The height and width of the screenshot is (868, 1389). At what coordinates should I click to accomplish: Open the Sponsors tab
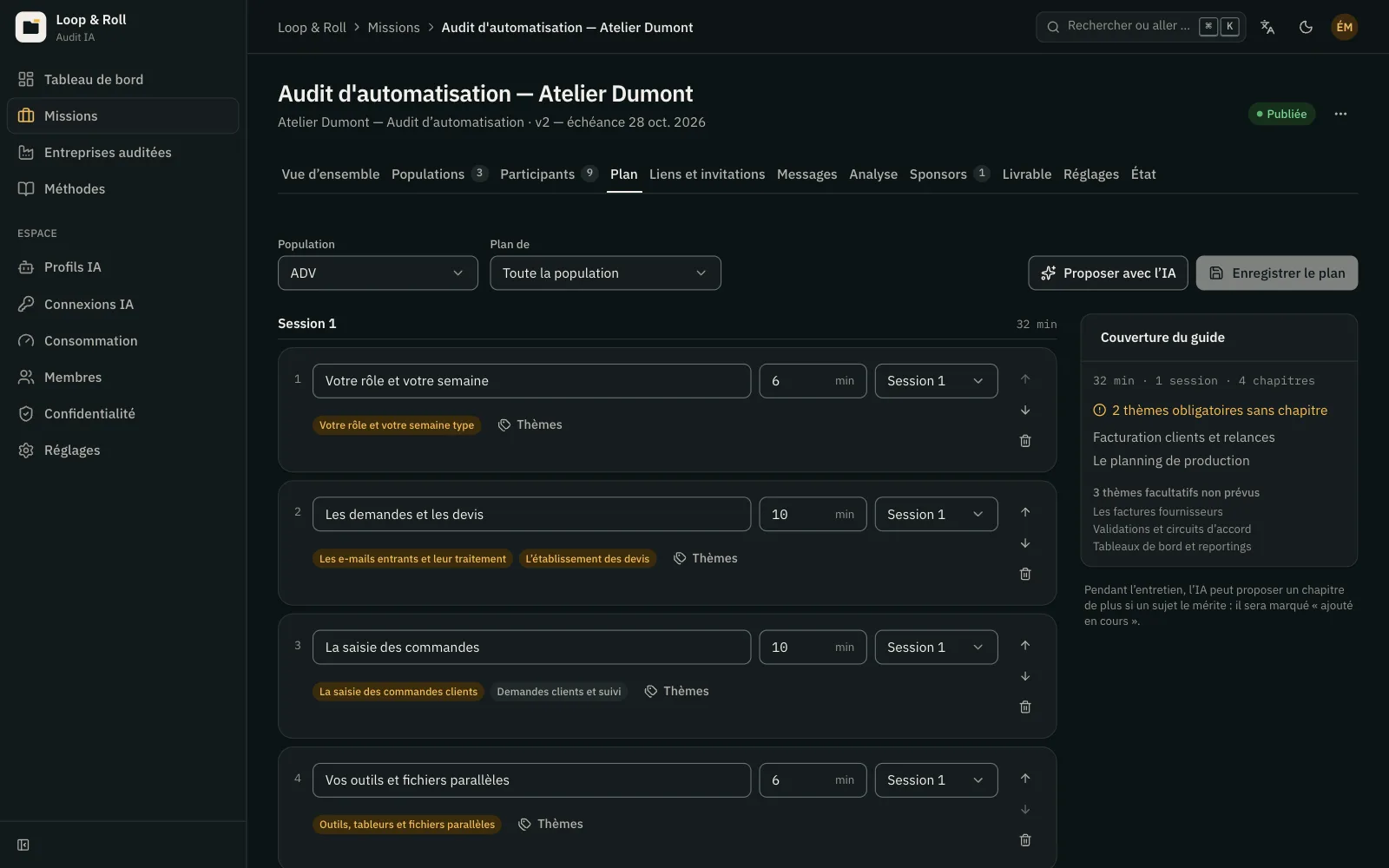[x=950, y=174]
